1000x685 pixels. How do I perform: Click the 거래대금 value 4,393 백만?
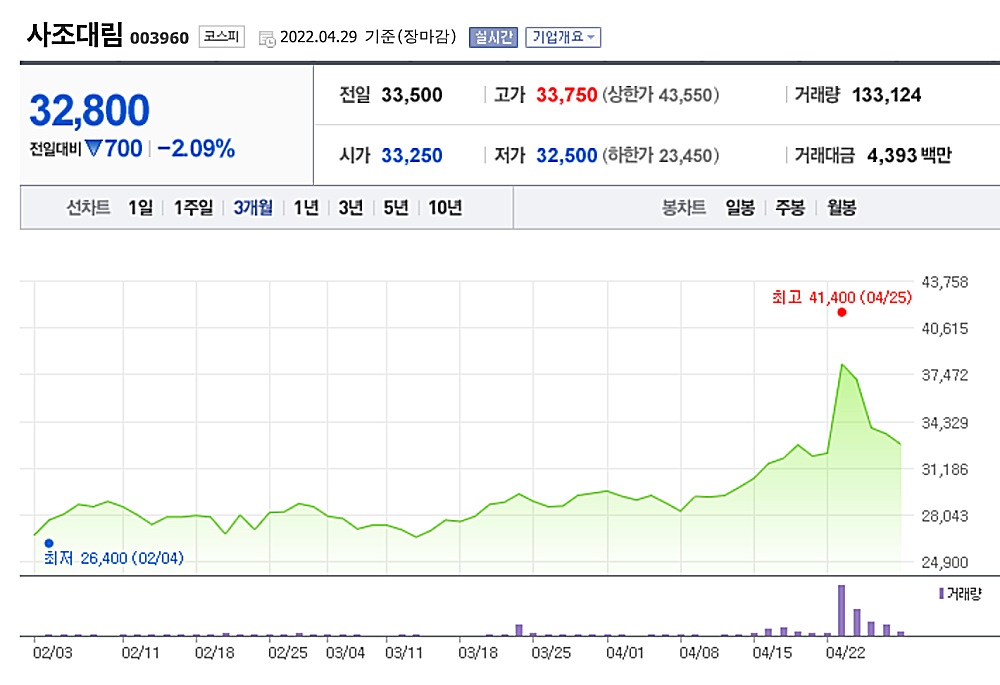pos(909,155)
